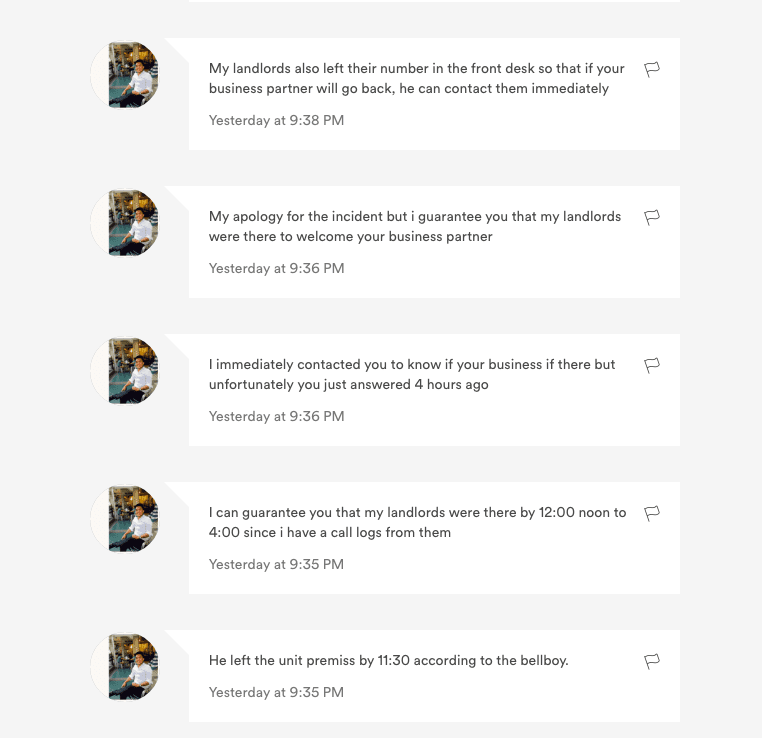Click the timestamp under the apology message
The image size is (762, 738).
click(x=277, y=269)
